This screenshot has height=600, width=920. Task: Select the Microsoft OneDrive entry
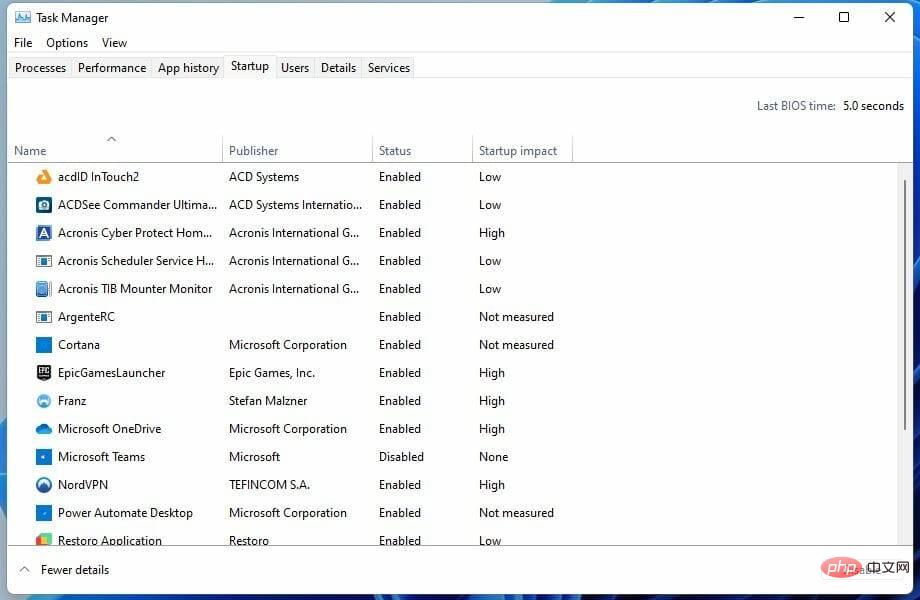[110, 429]
